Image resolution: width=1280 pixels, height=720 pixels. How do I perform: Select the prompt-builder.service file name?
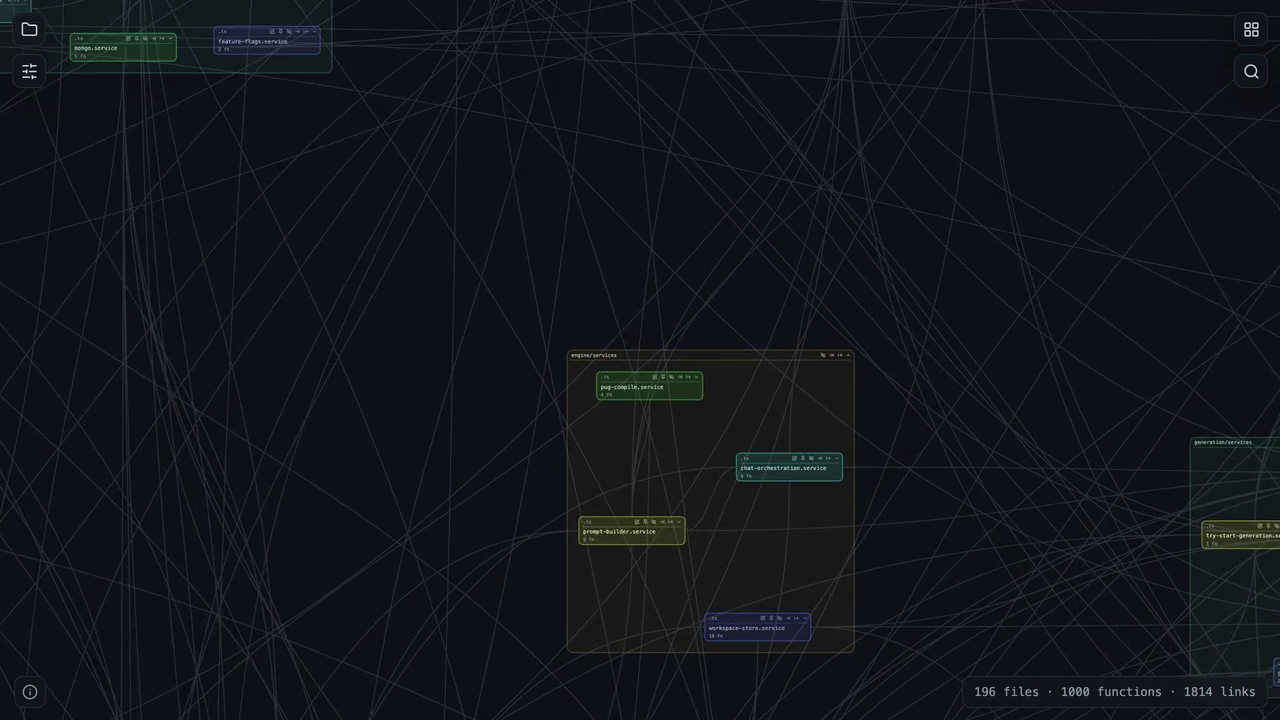(619, 532)
